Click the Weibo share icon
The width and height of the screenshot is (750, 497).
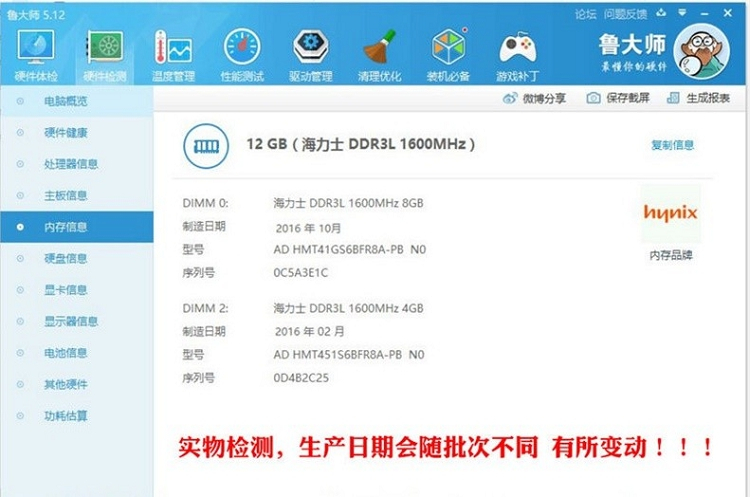(x=510, y=99)
